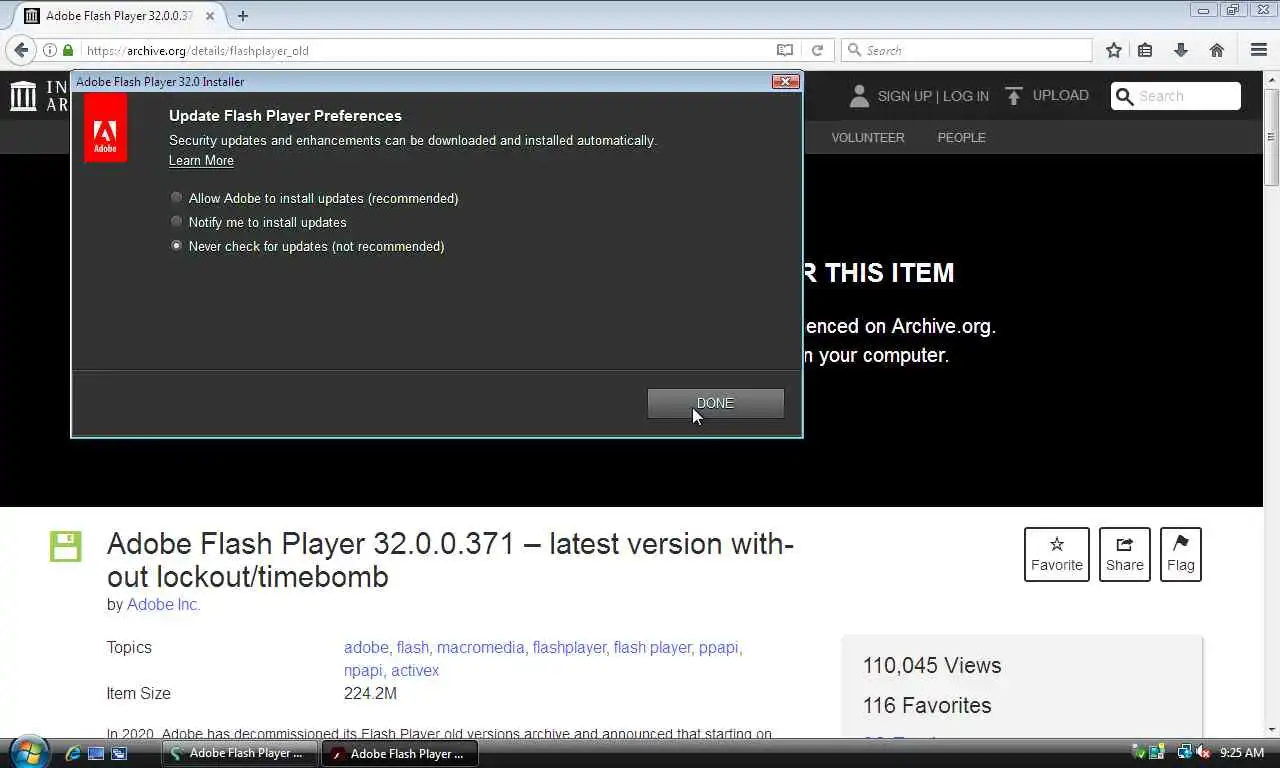Screen dimensions: 1280x768
Task: Click the UPLOAD text link
Action: [x=1060, y=96]
